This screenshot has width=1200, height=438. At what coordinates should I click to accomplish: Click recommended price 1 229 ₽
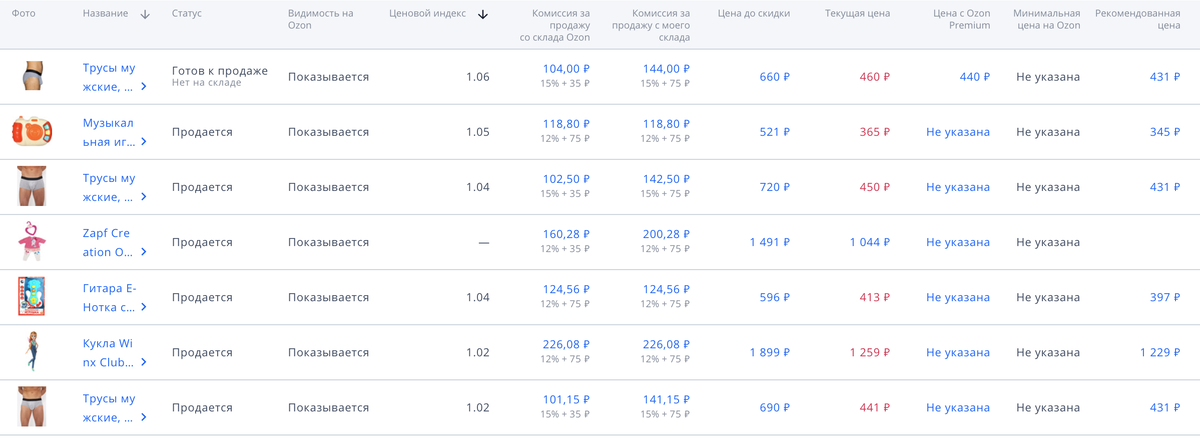[1159, 352]
